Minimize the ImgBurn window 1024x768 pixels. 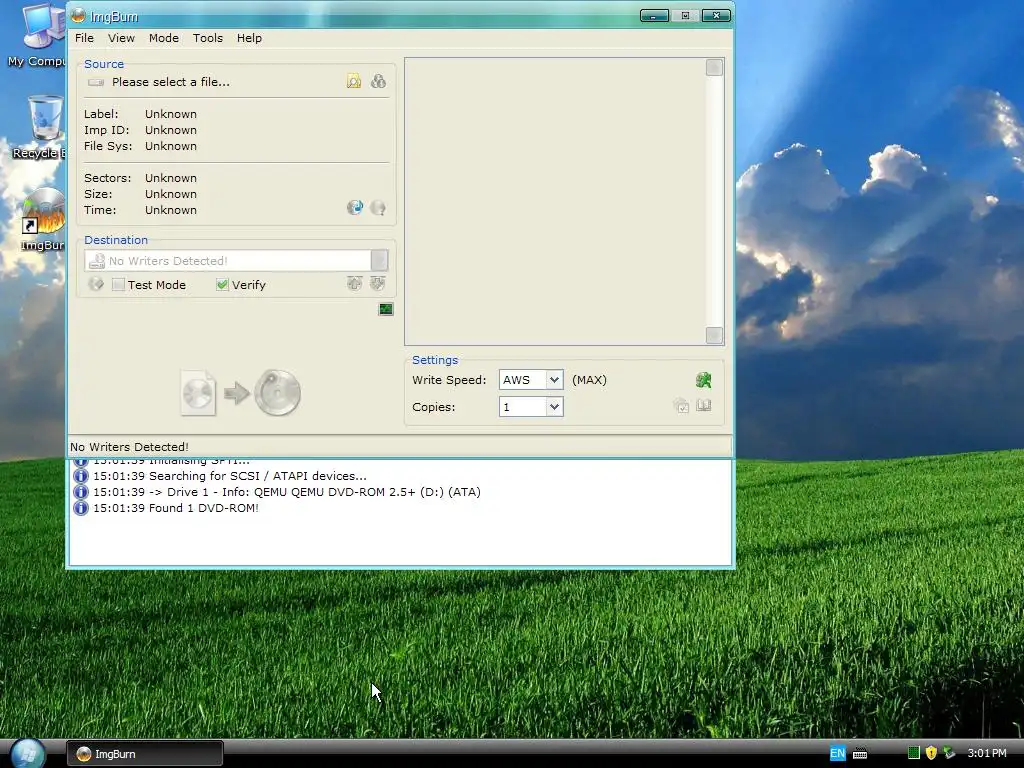coord(654,16)
